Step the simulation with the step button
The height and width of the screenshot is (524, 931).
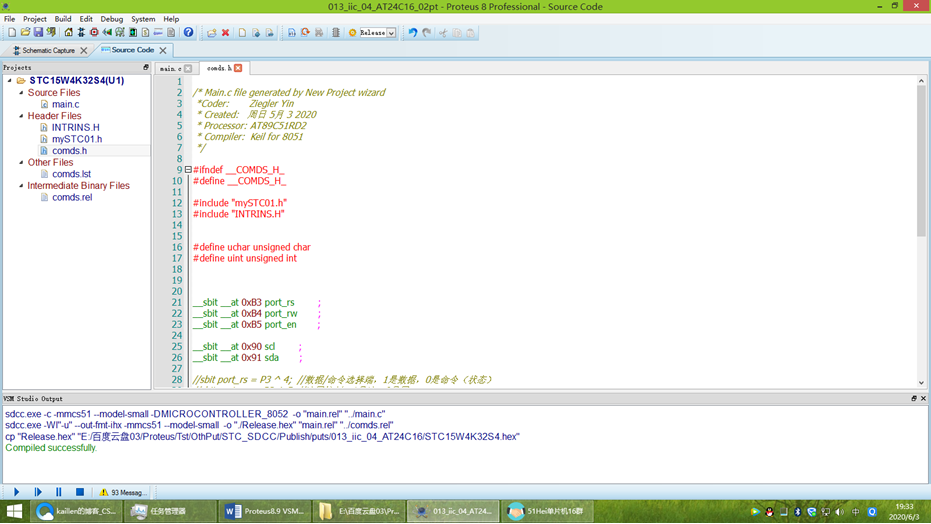tap(38, 492)
